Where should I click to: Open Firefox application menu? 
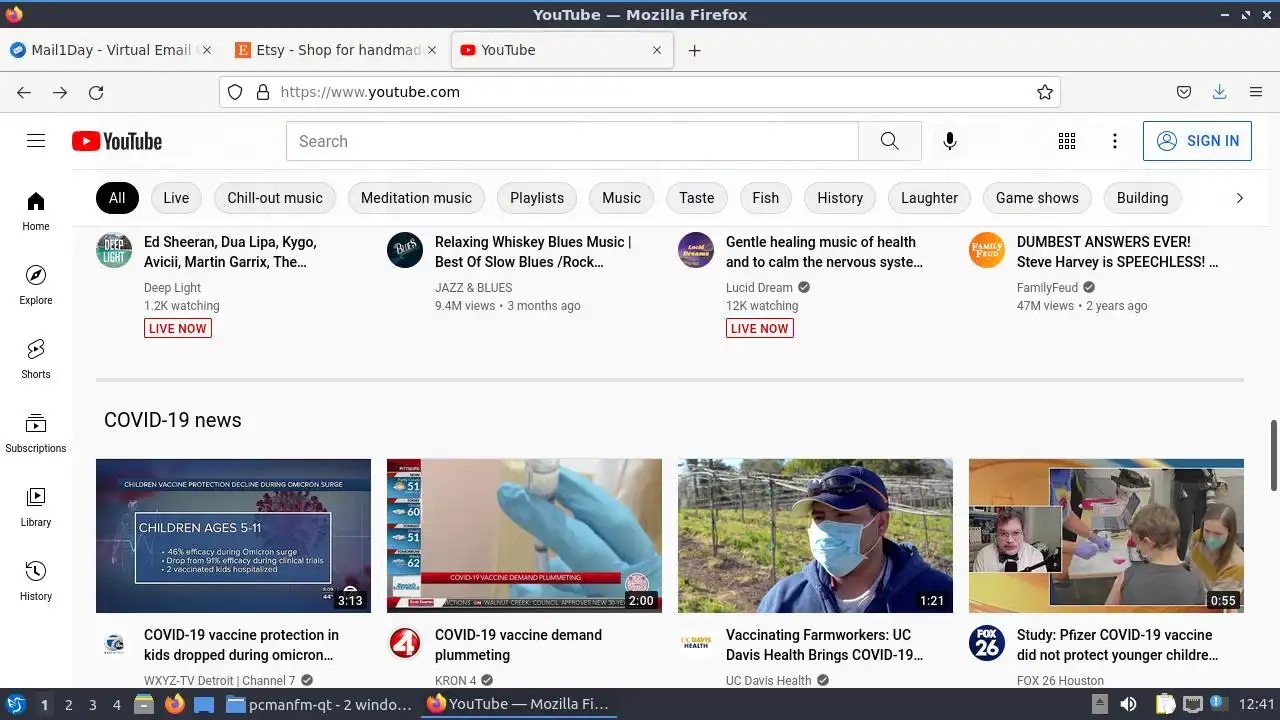1256,92
